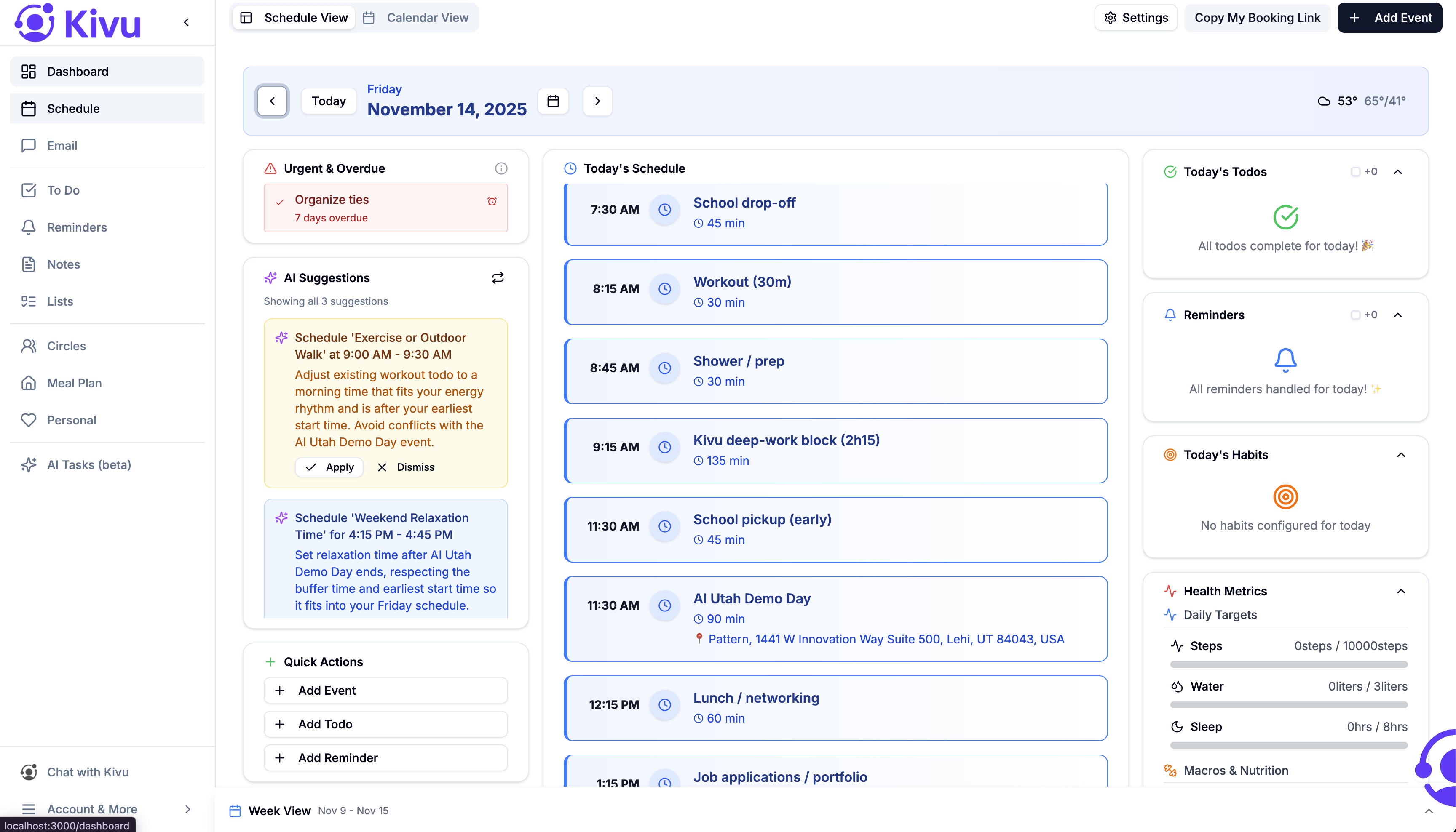Collapse the Today's Habits panel
The height and width of the screenshot is (832, 1456).
coord(1401,455)
